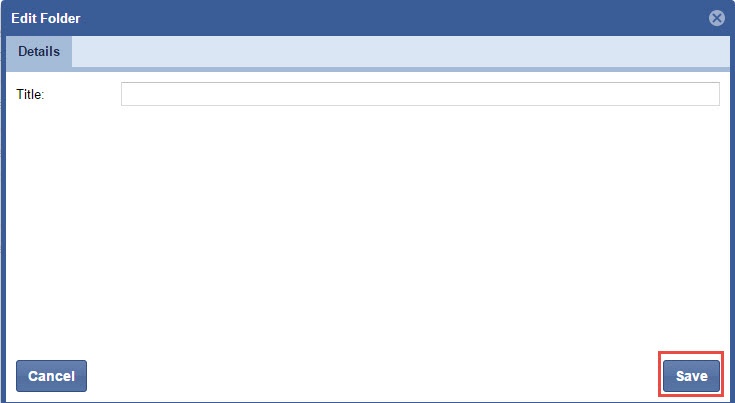Close the Edit Folder dialog
The image size is (735, 403).
pyautogui.click(x=716, y=18)
